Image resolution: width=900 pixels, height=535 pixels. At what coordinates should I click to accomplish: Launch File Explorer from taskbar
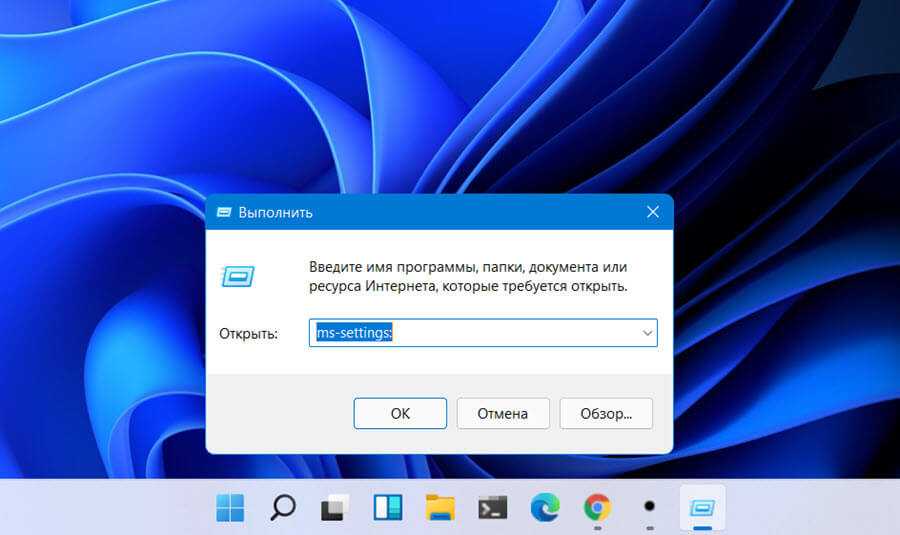tap(440, 507)
